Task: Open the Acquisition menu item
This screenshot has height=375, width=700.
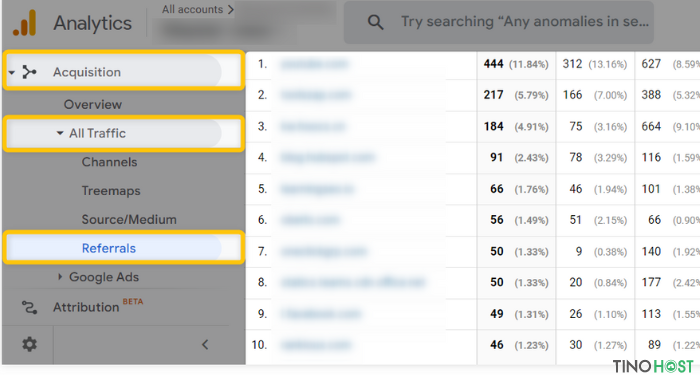Action: click(87, 72)
